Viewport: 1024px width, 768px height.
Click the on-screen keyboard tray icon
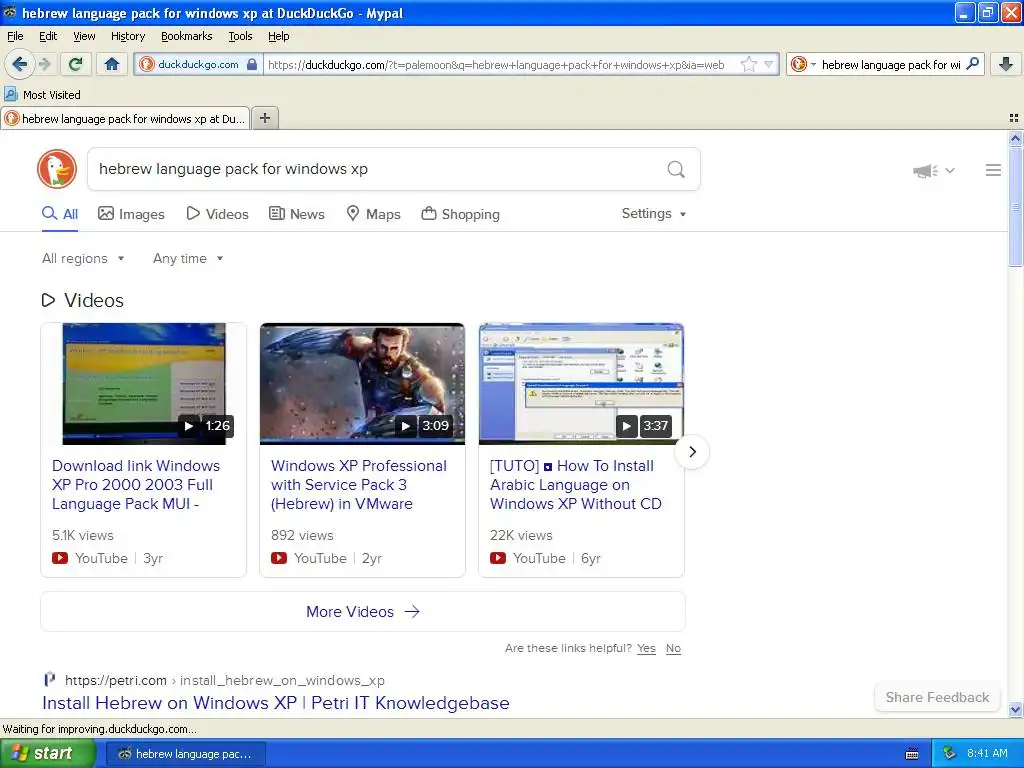912,754
